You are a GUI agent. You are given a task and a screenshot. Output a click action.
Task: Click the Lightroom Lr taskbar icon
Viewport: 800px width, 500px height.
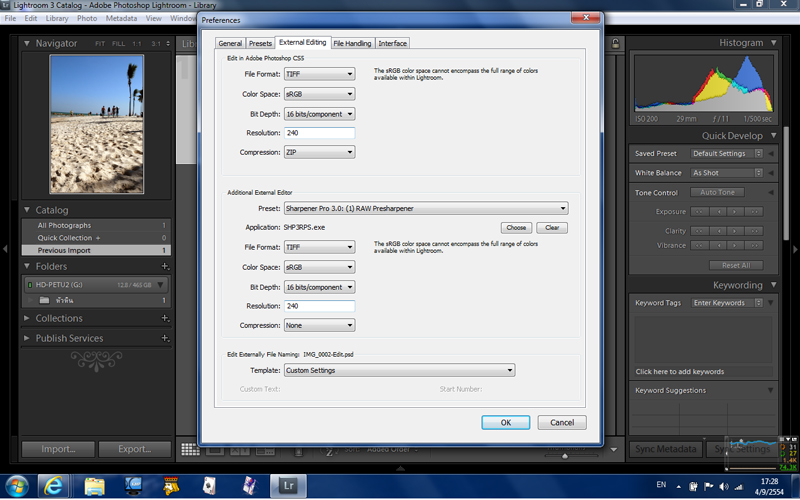(x=288, y=486)
